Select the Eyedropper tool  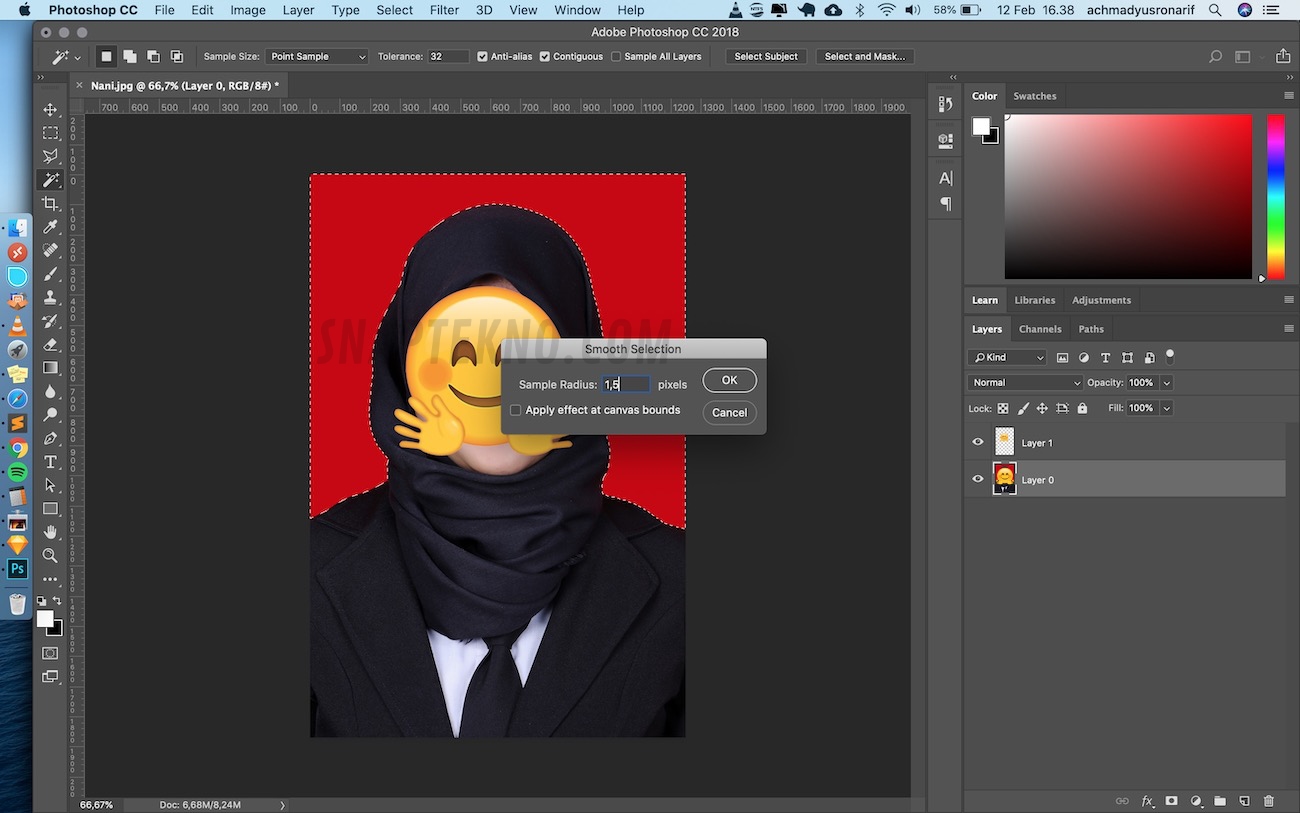click(50, 228)
